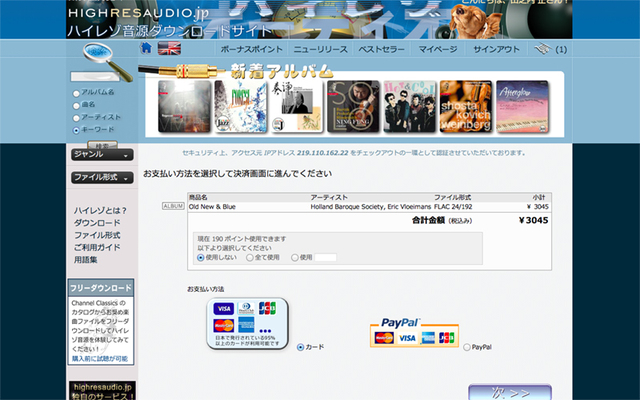
Task: Open ニューリリース menu item
Action: coord(320,49)
